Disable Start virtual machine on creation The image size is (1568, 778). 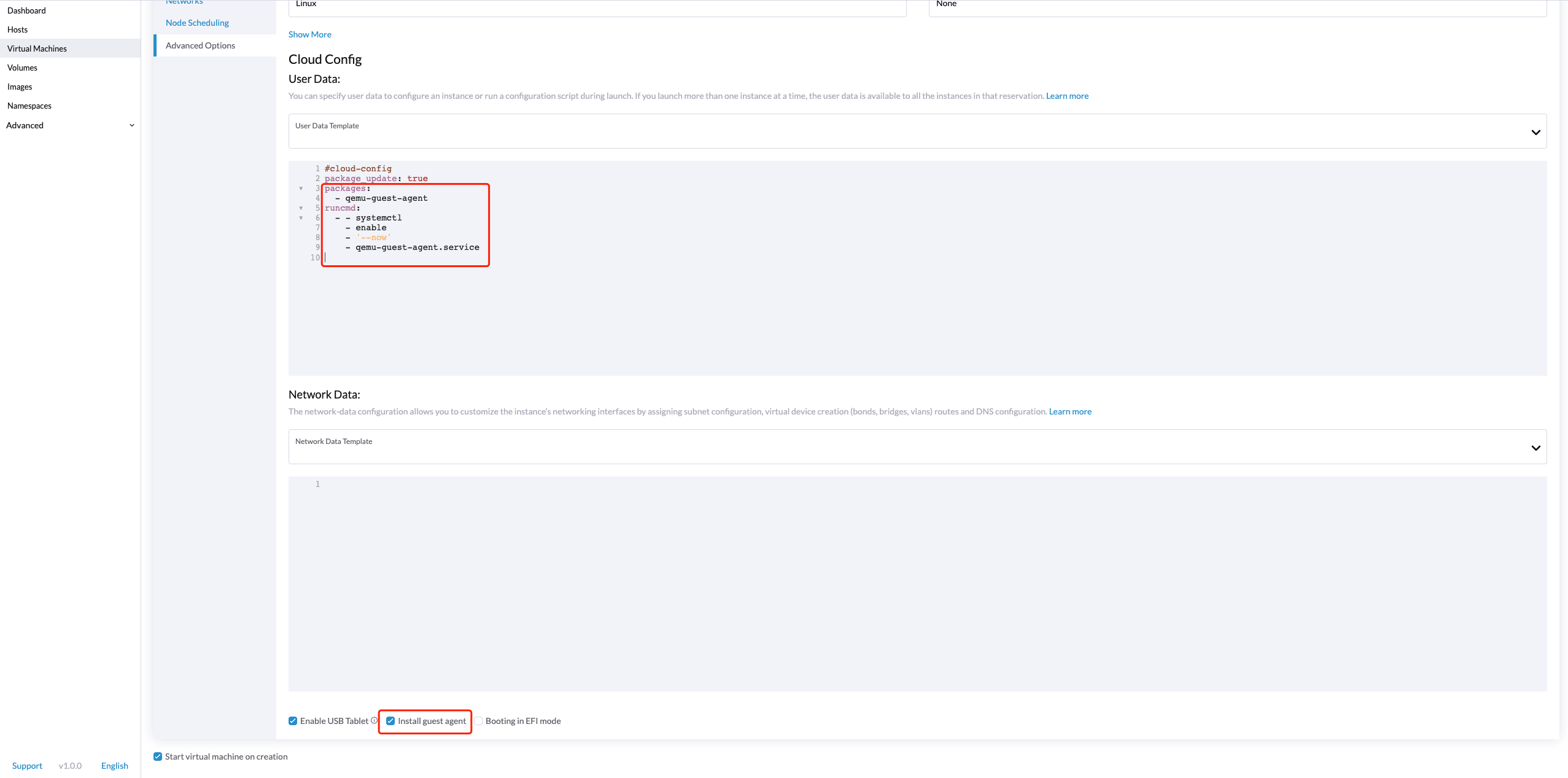coord(158,756)
